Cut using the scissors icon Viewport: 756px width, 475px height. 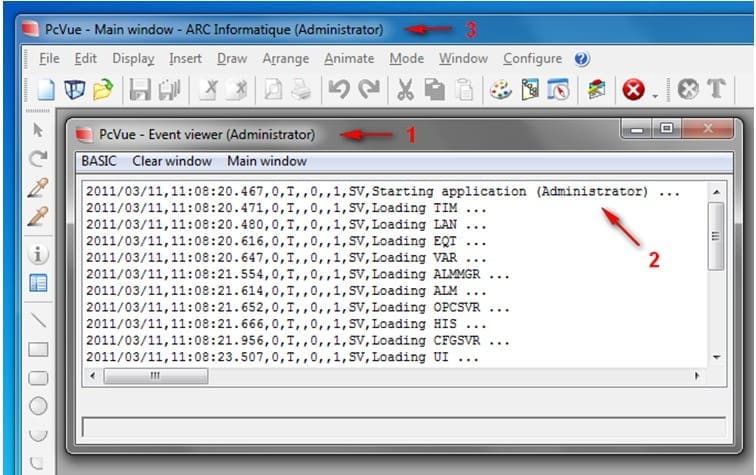(405, 90)
